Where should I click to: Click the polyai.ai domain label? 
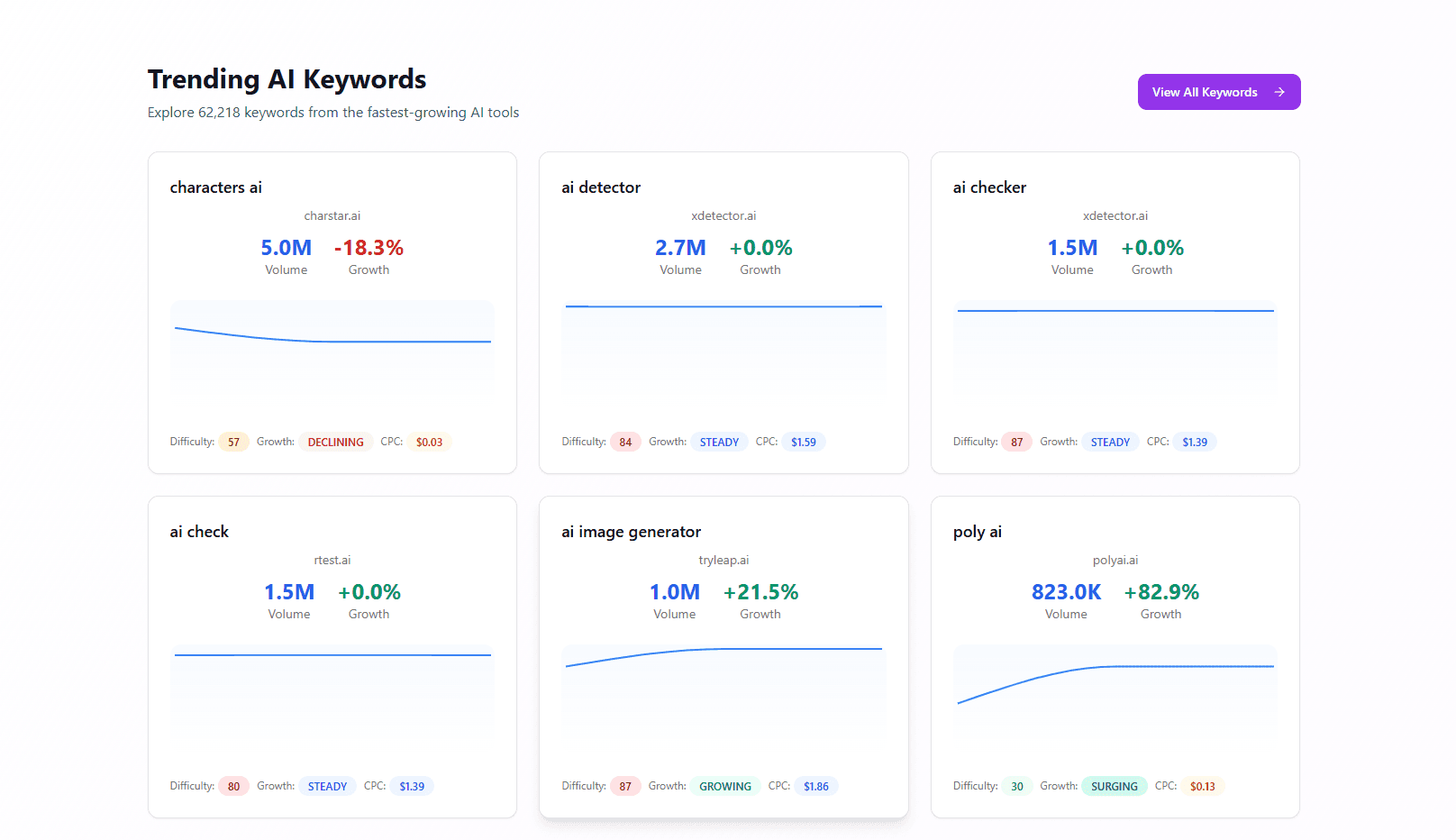(1115, 561)
